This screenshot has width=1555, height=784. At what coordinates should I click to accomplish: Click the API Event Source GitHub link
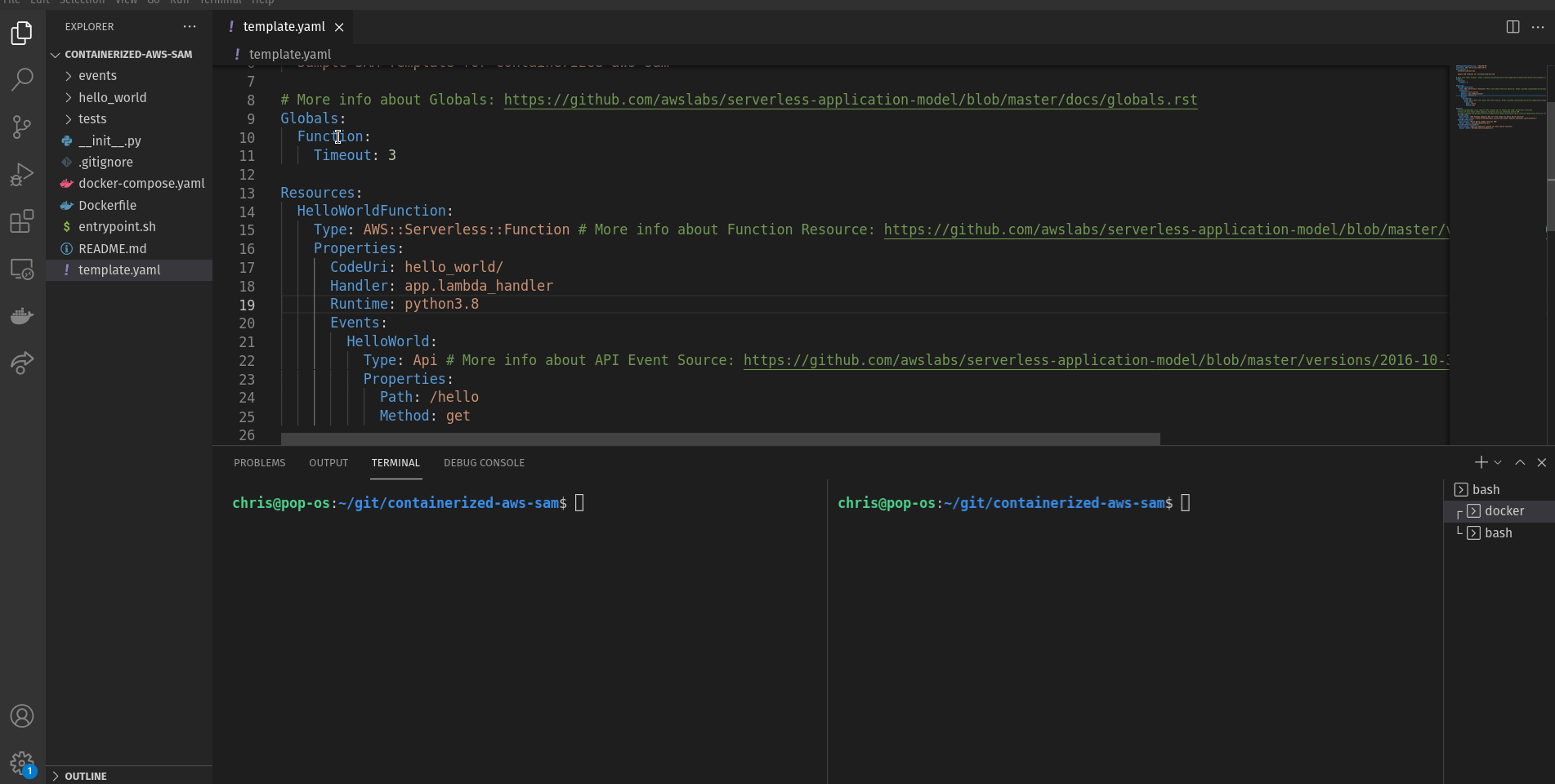point(1096,360)
